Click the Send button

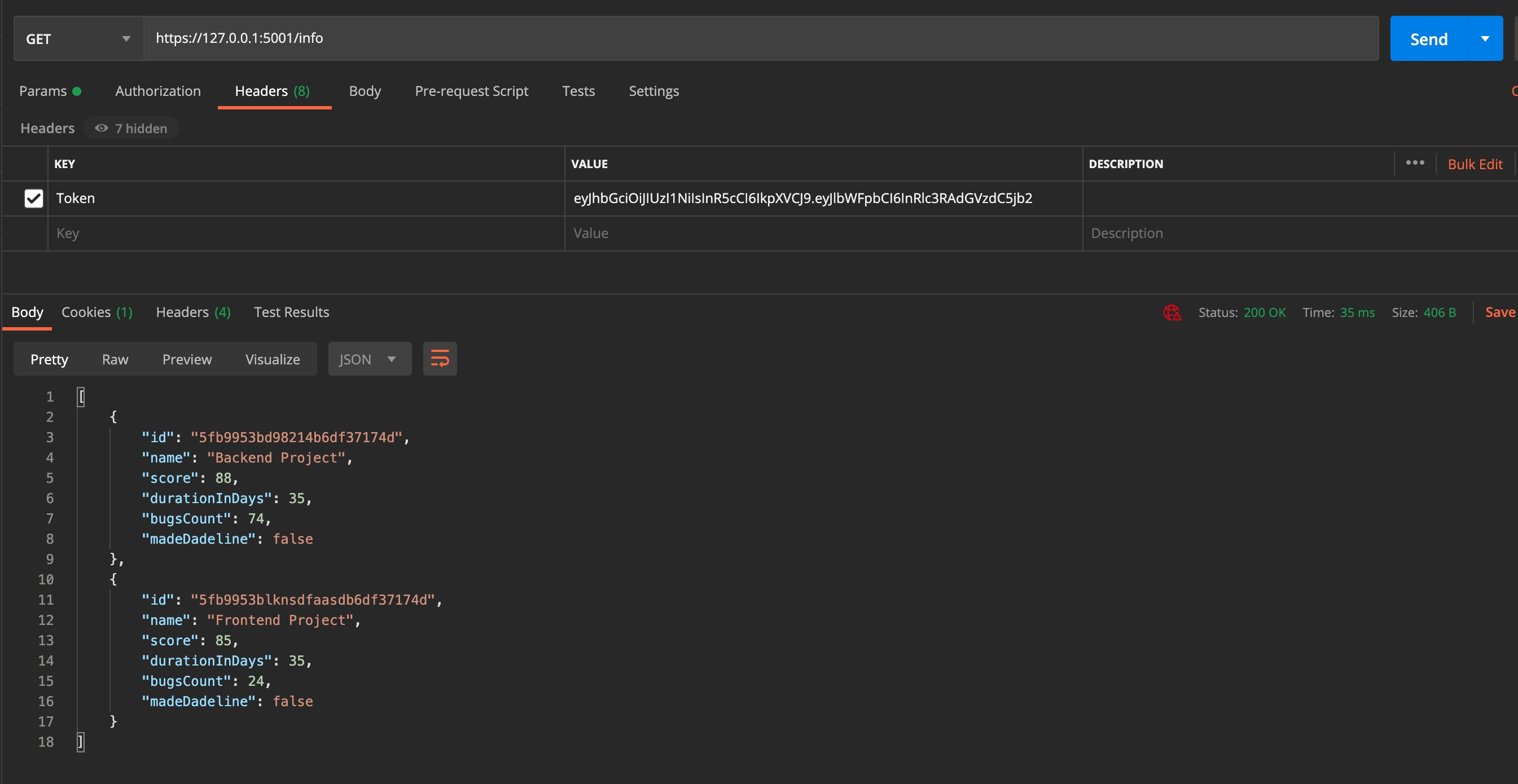coord(1429,38)
